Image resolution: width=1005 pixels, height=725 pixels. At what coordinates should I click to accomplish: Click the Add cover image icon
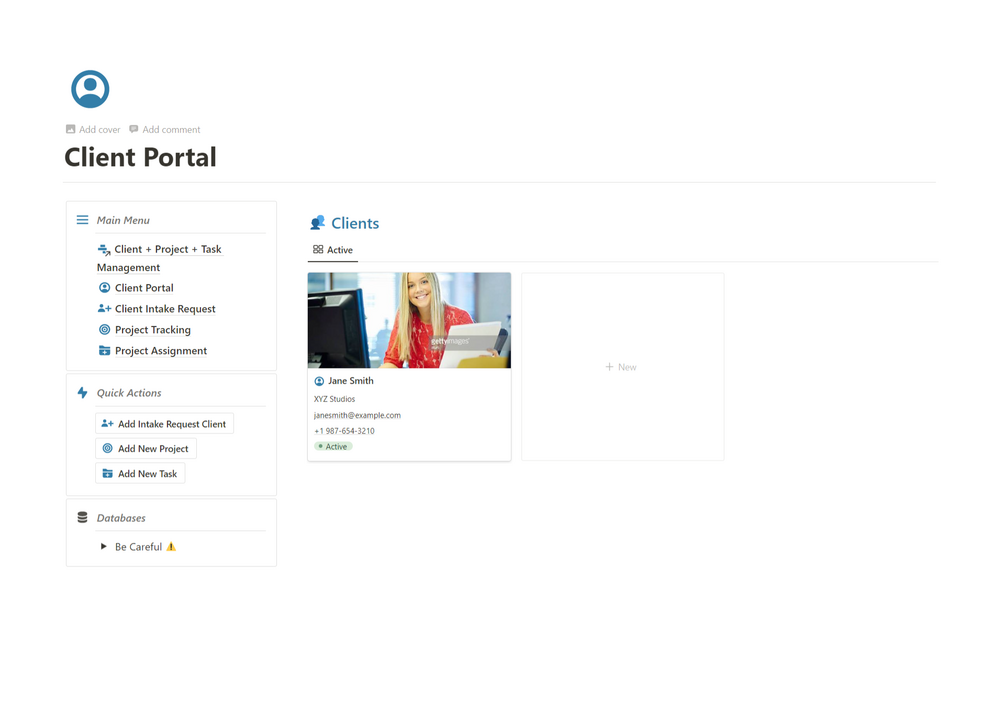71,129
